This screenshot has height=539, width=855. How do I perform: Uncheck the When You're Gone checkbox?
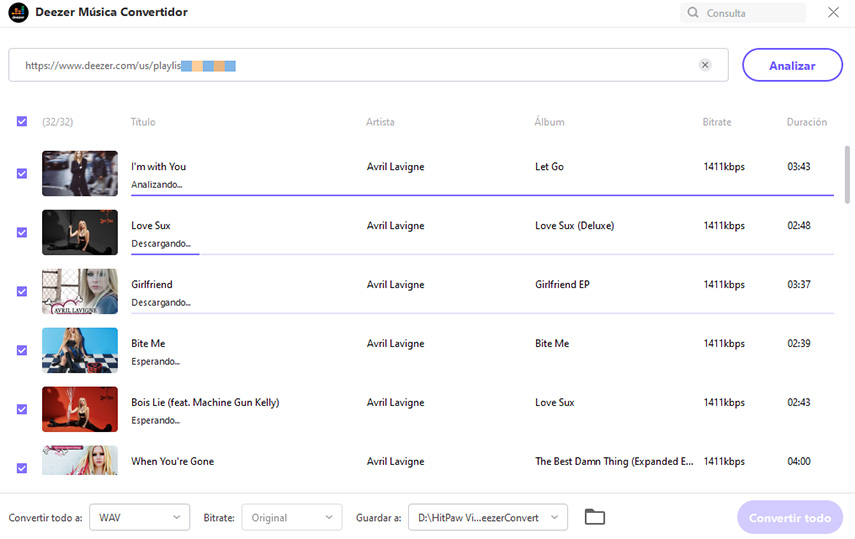pos(22,468)
